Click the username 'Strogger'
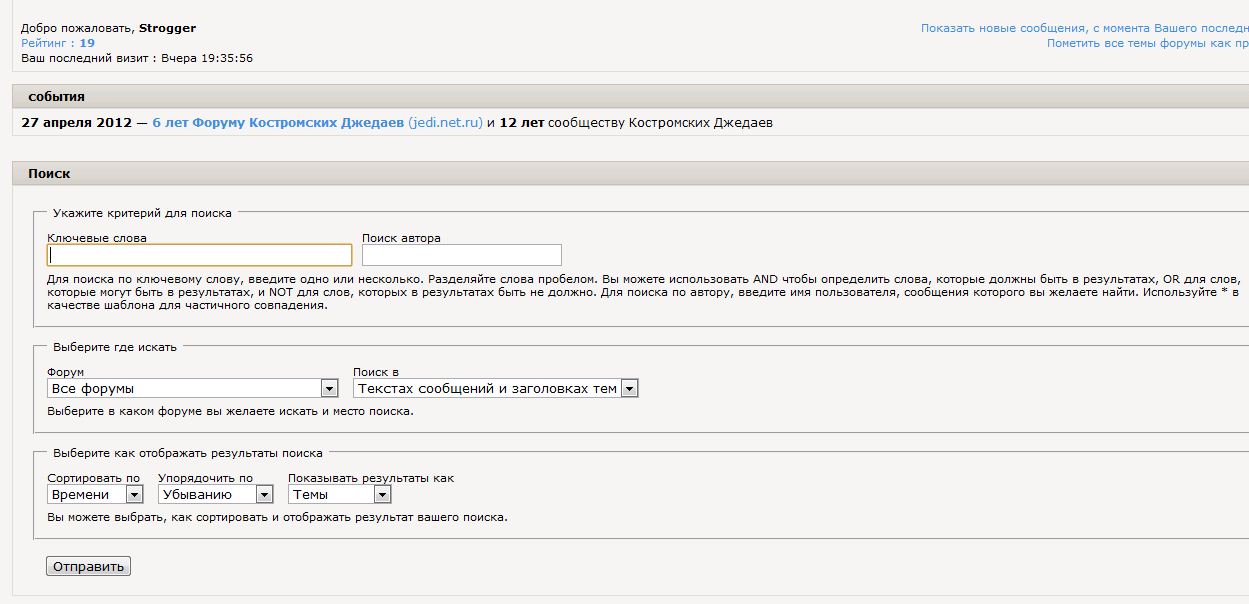The image size is (1249, 604). (168, 28)
